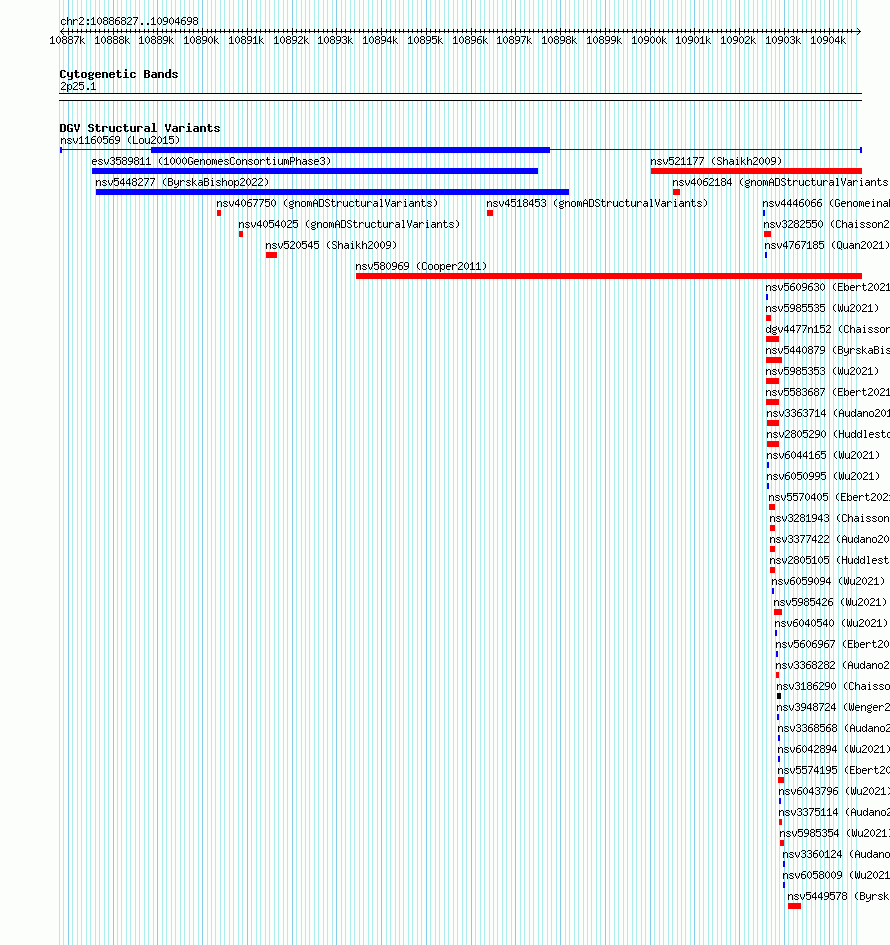Click the Cytogenetic Bands track title
890x945 pixels.
click(119, 74)
